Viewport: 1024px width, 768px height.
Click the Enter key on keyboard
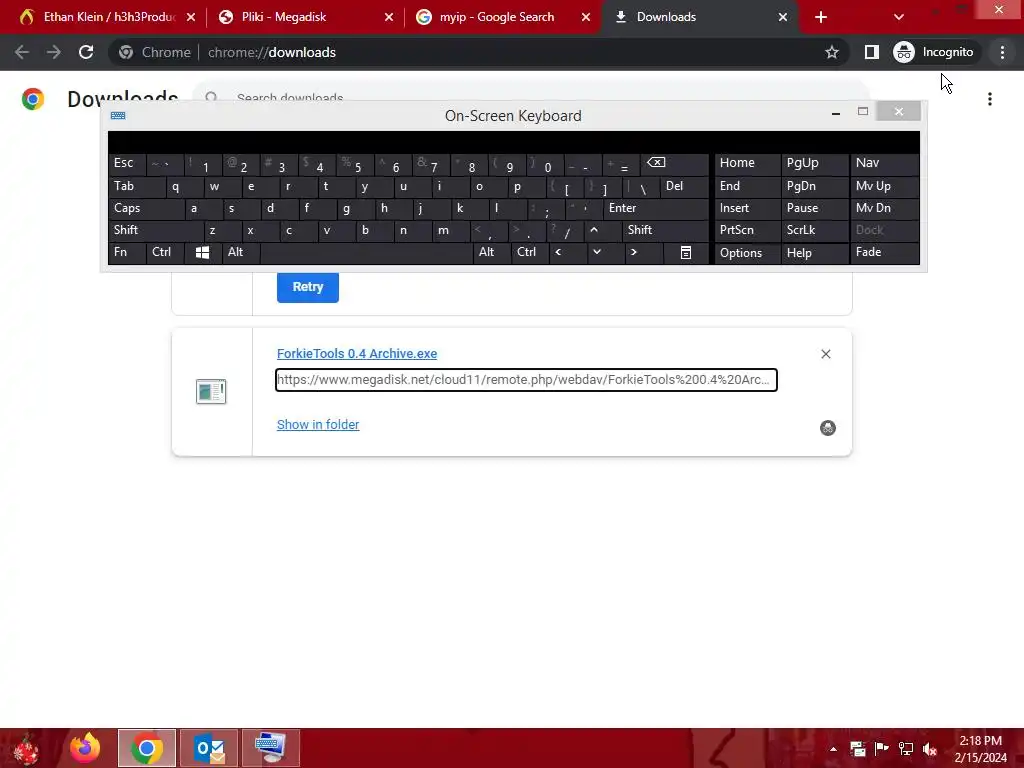656,208
